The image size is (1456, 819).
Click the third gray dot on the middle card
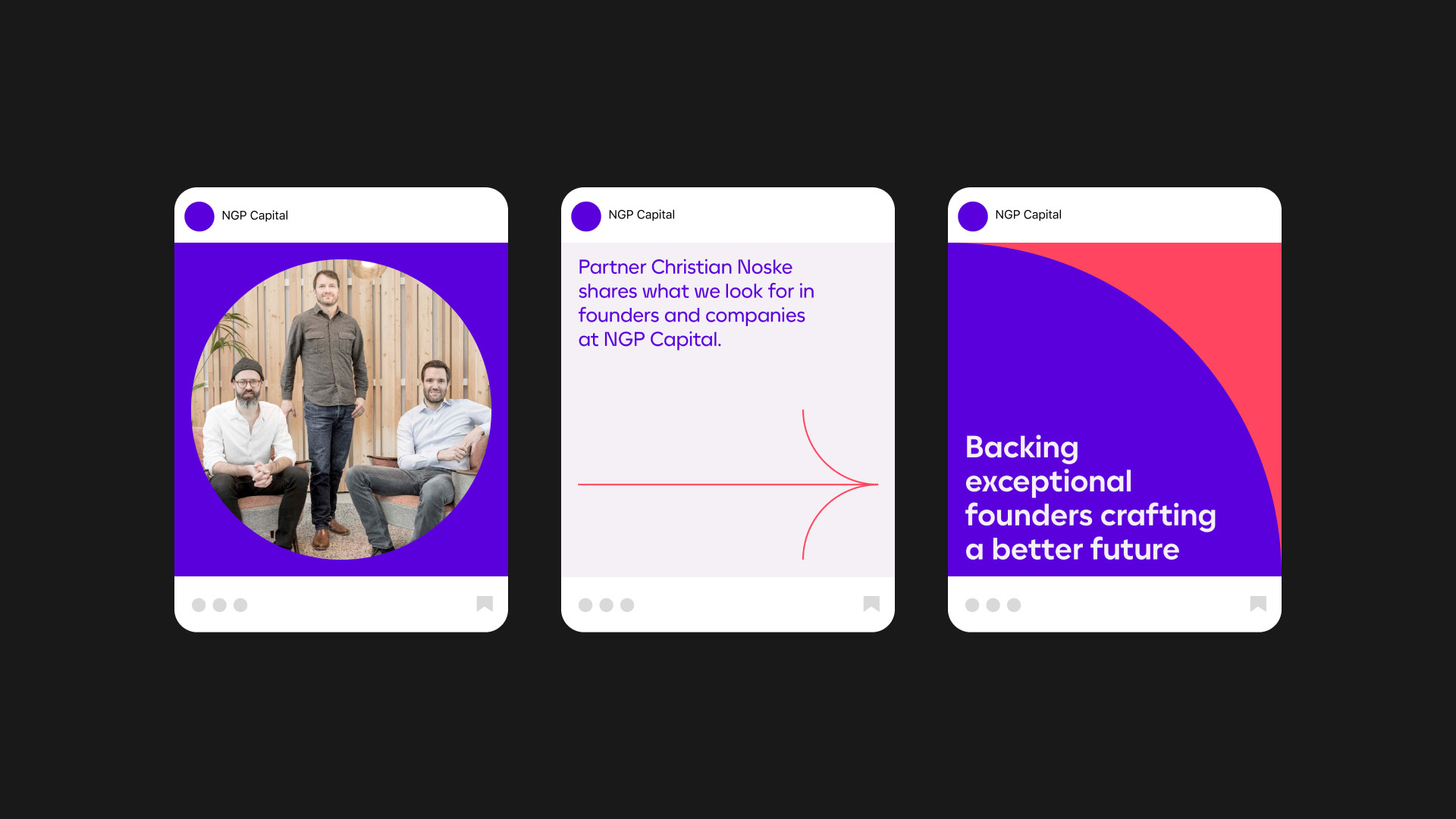[627, 605]
